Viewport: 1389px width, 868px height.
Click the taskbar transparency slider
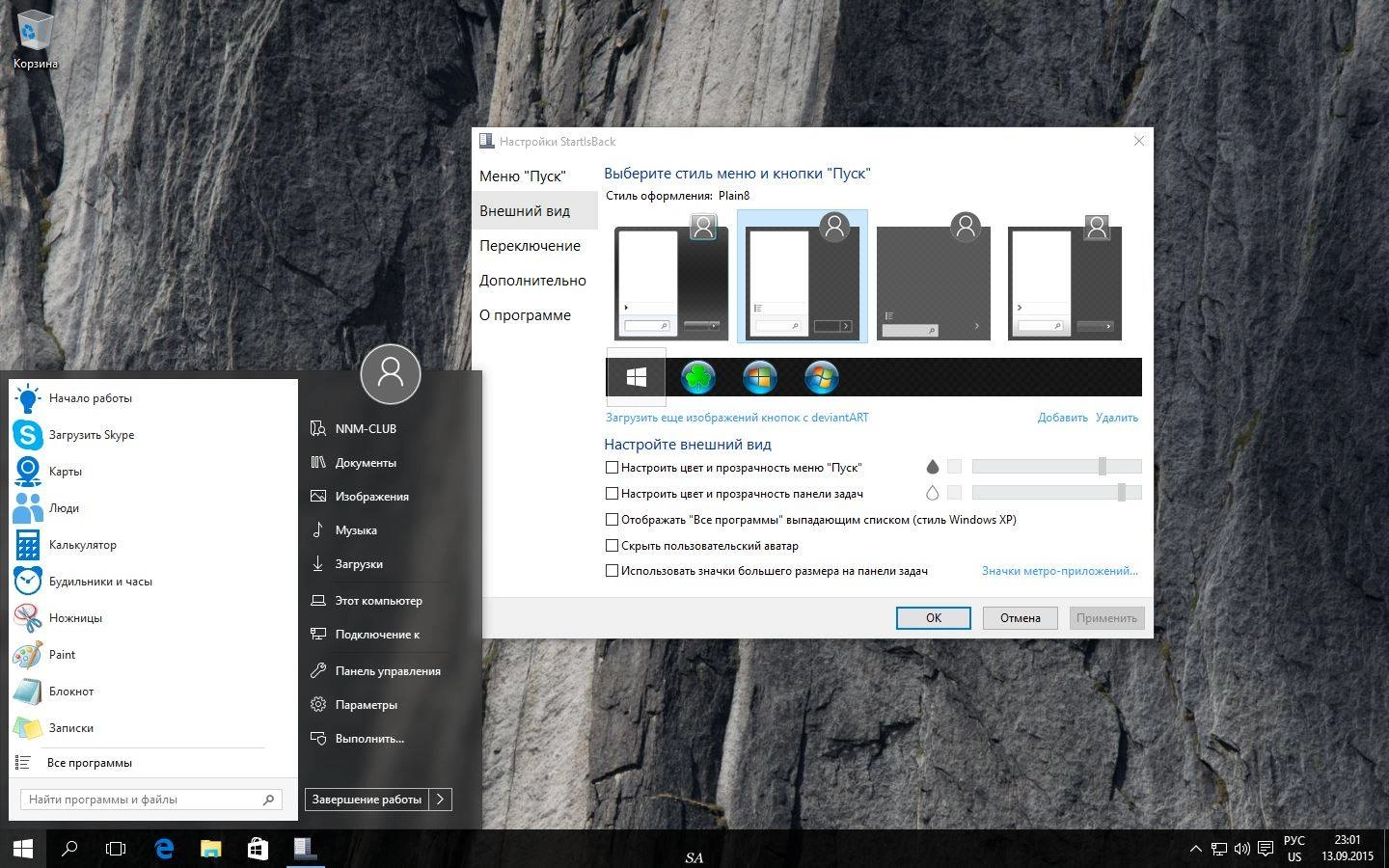(x=1057, y=493)
